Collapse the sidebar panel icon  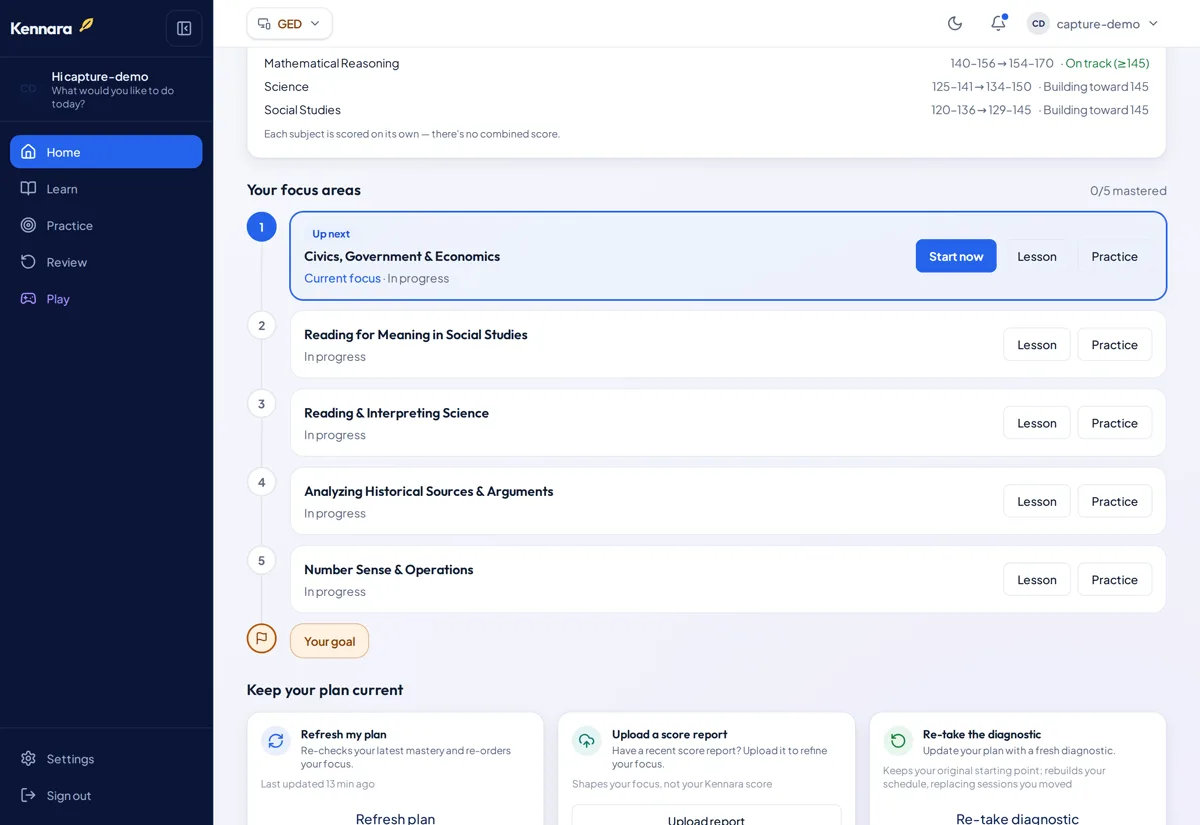coord(184,28)
